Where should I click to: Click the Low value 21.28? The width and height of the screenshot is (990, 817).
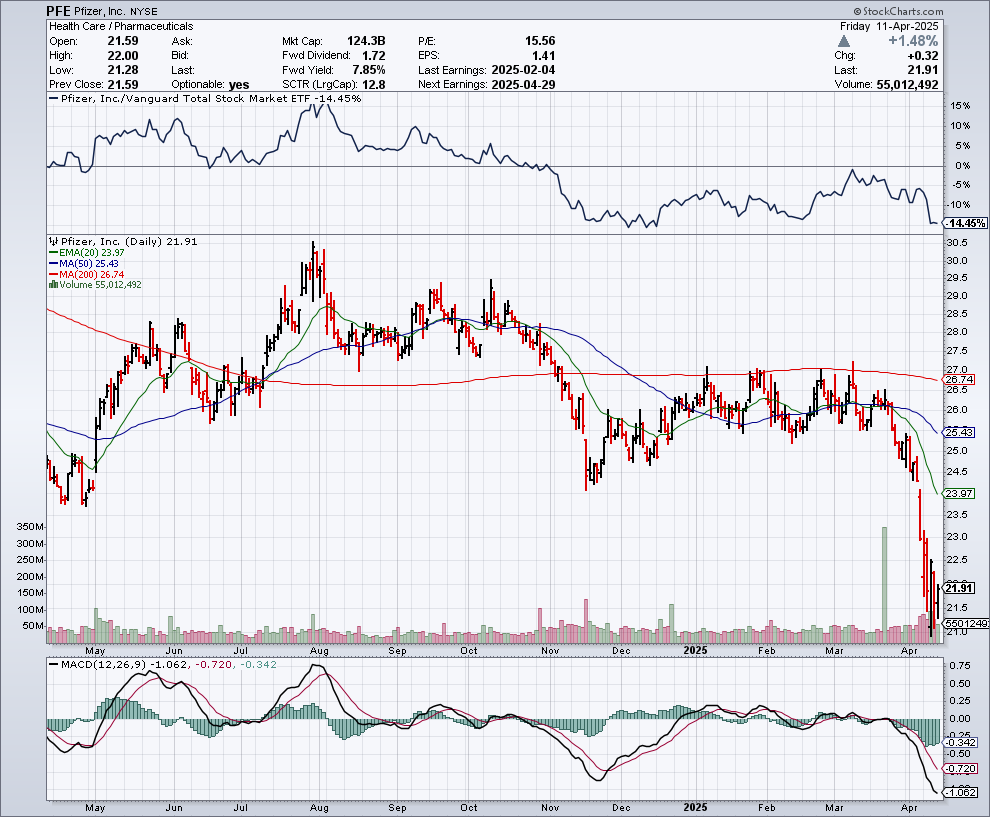point(122,69)
